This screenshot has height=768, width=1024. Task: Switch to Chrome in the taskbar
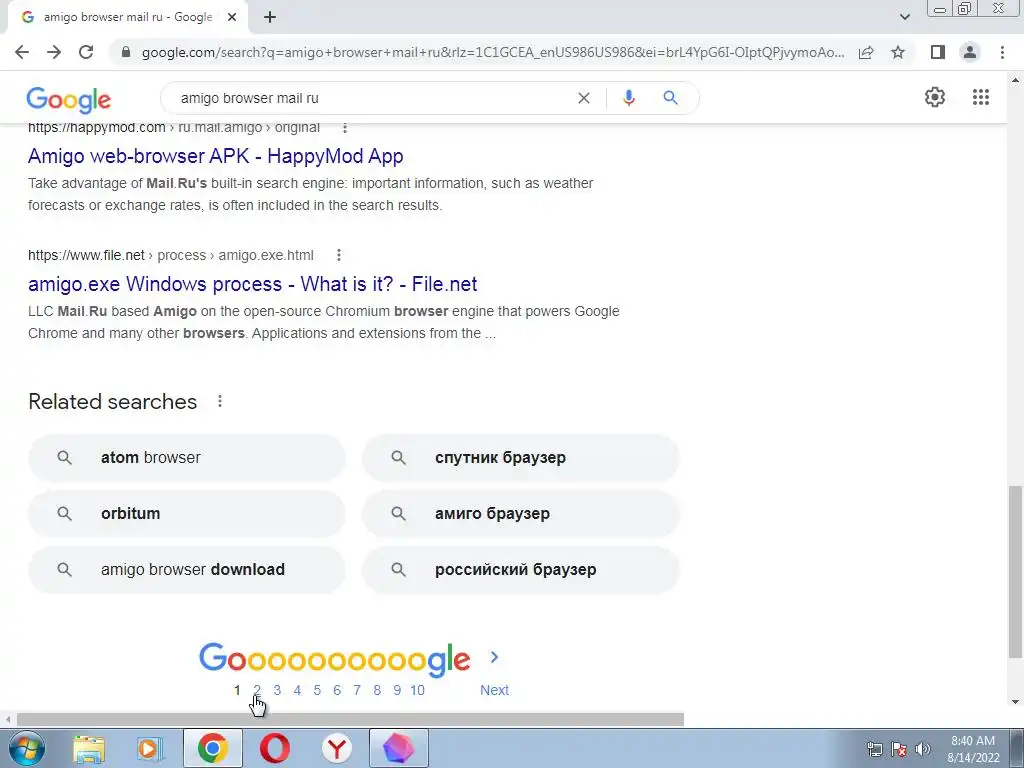coord(212,748)
